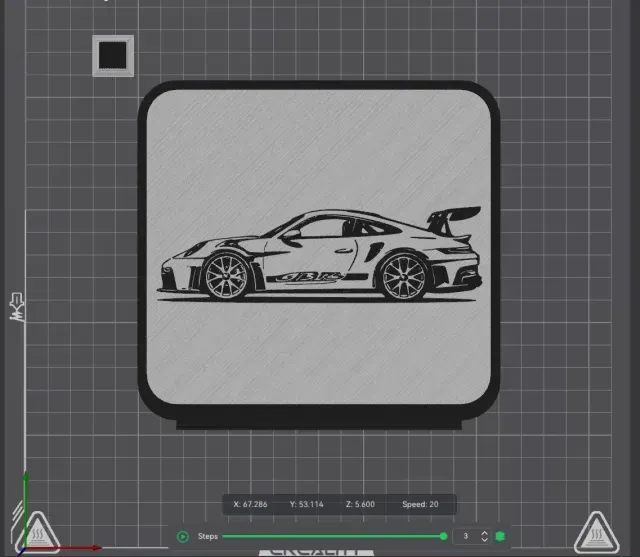Screen dimensions: 640x557
Task: Play the print step animation
Action: pyautogui.click(x=183, y=536)
